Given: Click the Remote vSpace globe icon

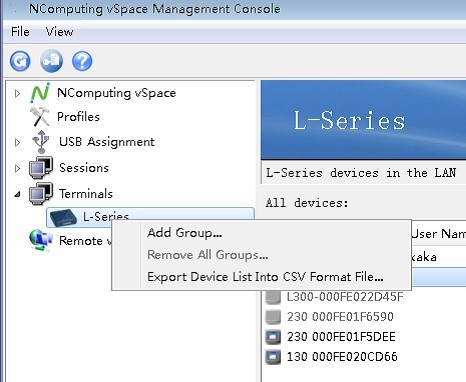Looking at the screenshot, I should (41, 240).
